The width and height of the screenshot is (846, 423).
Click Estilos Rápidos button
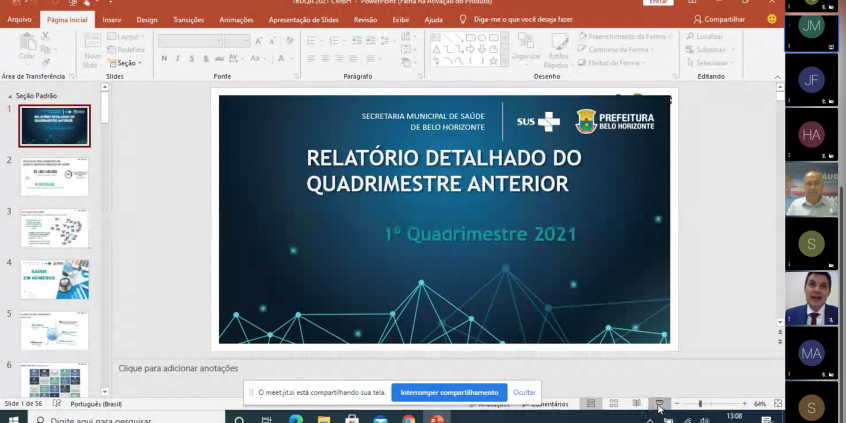click(559, 50)
